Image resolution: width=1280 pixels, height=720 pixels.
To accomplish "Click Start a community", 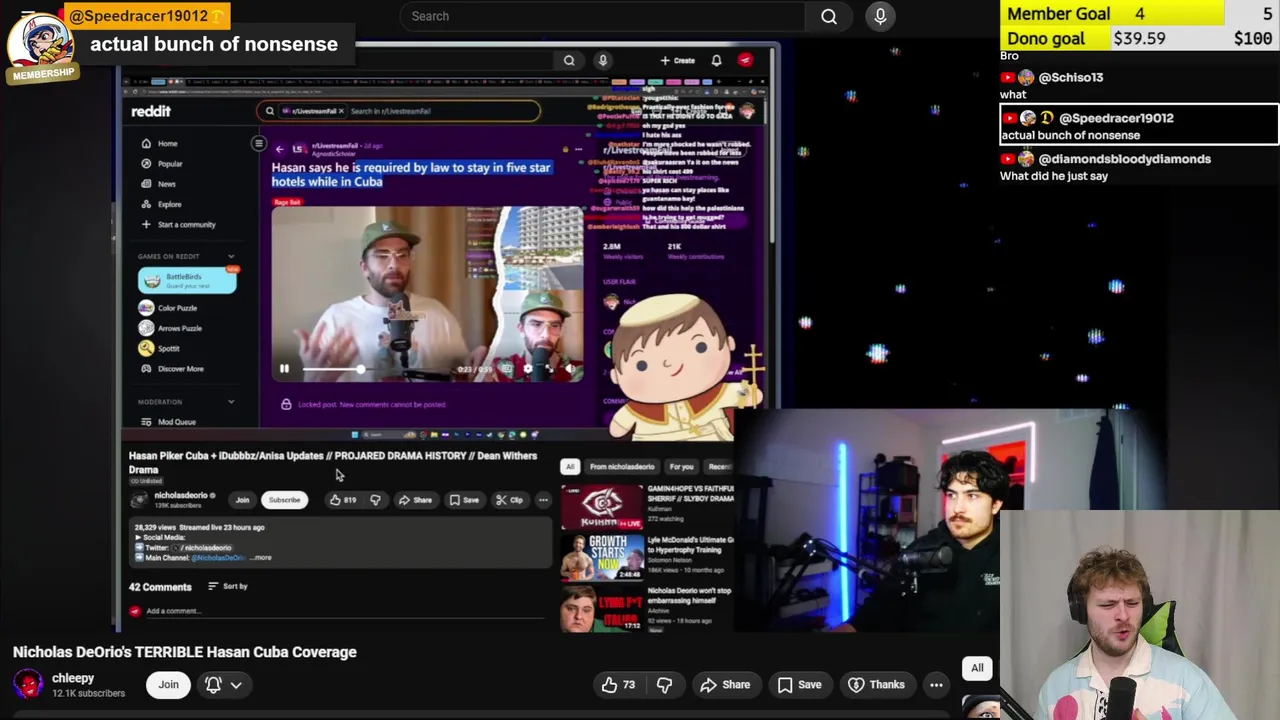I will 178,224.
